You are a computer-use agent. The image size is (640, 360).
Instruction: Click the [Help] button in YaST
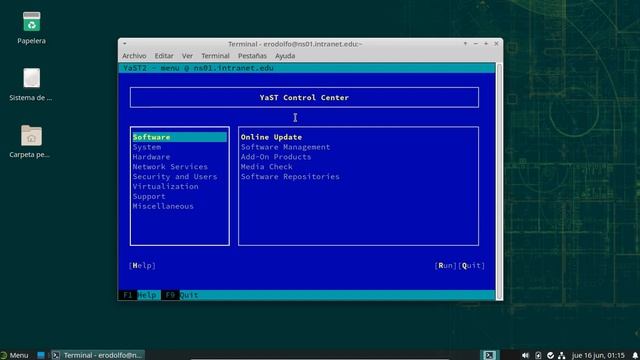(142, 266)
